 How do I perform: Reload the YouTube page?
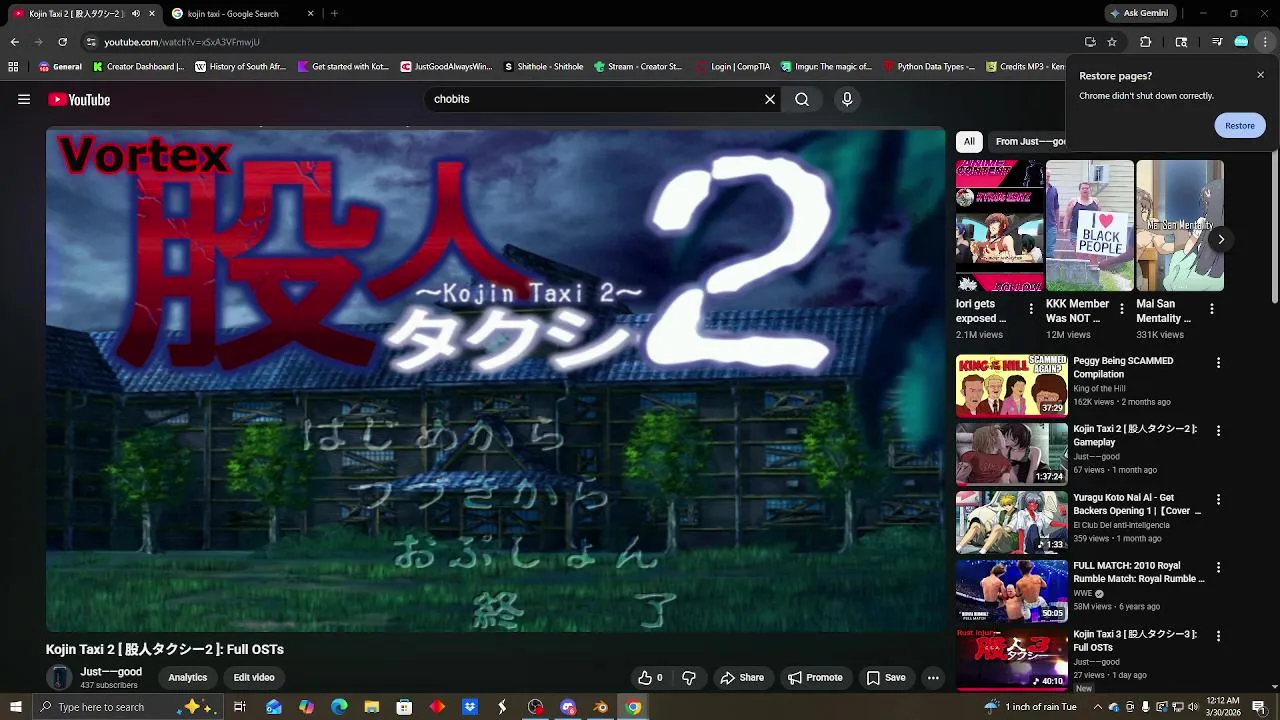(62, 42)
